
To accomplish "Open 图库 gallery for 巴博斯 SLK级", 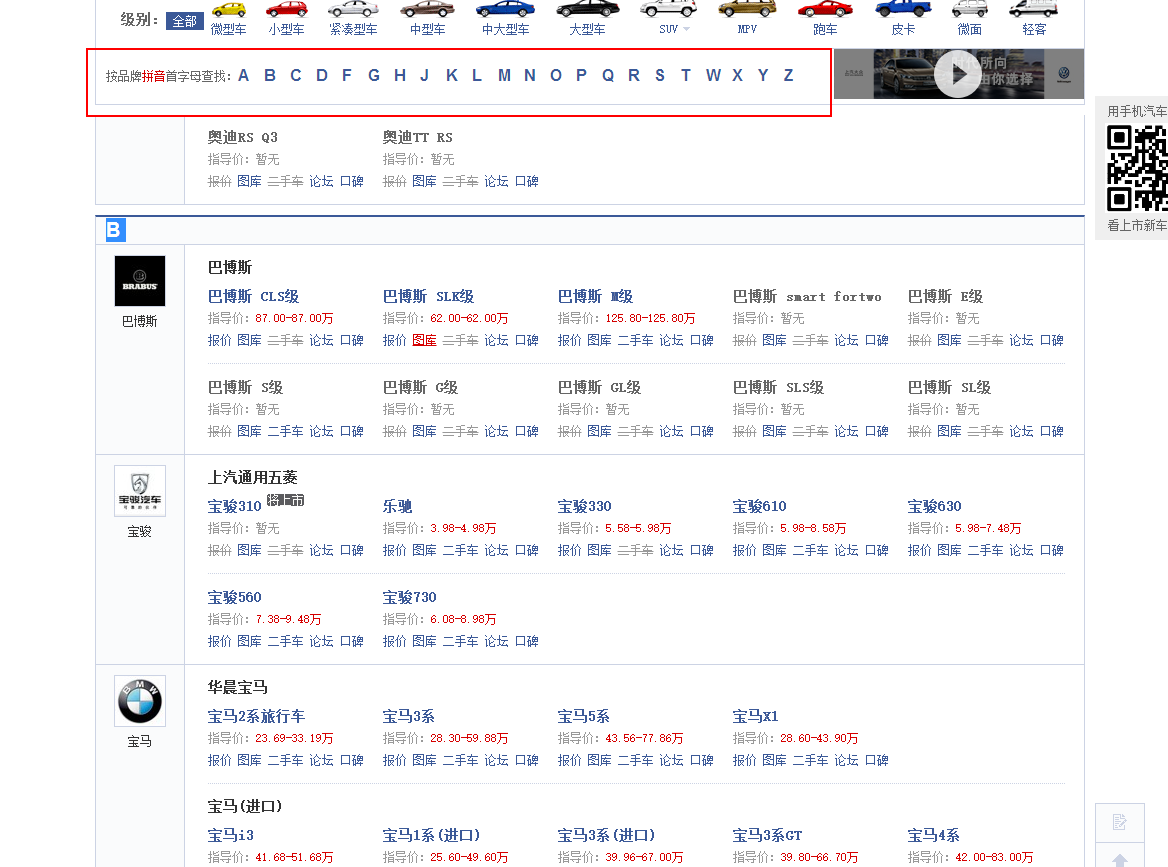I will (424, 340).
